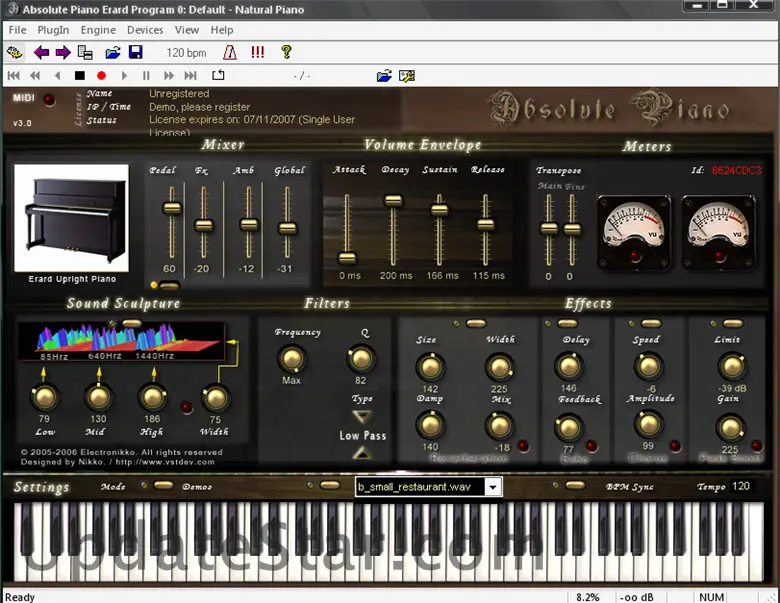This screenshot has height=603, width=780.
Task: Open the Devices menu
Action: (145, 30)
